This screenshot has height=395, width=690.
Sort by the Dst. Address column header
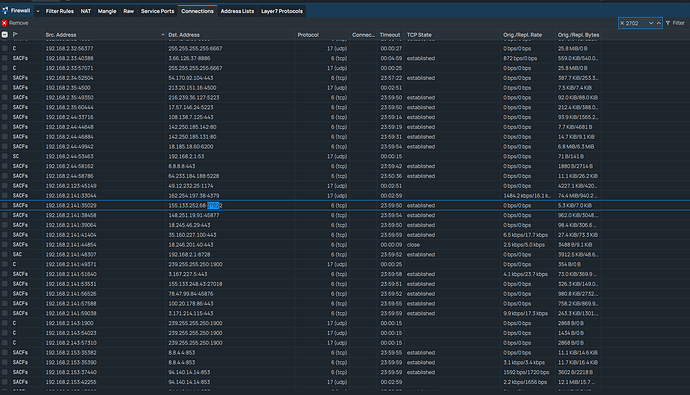coord(184,35)
